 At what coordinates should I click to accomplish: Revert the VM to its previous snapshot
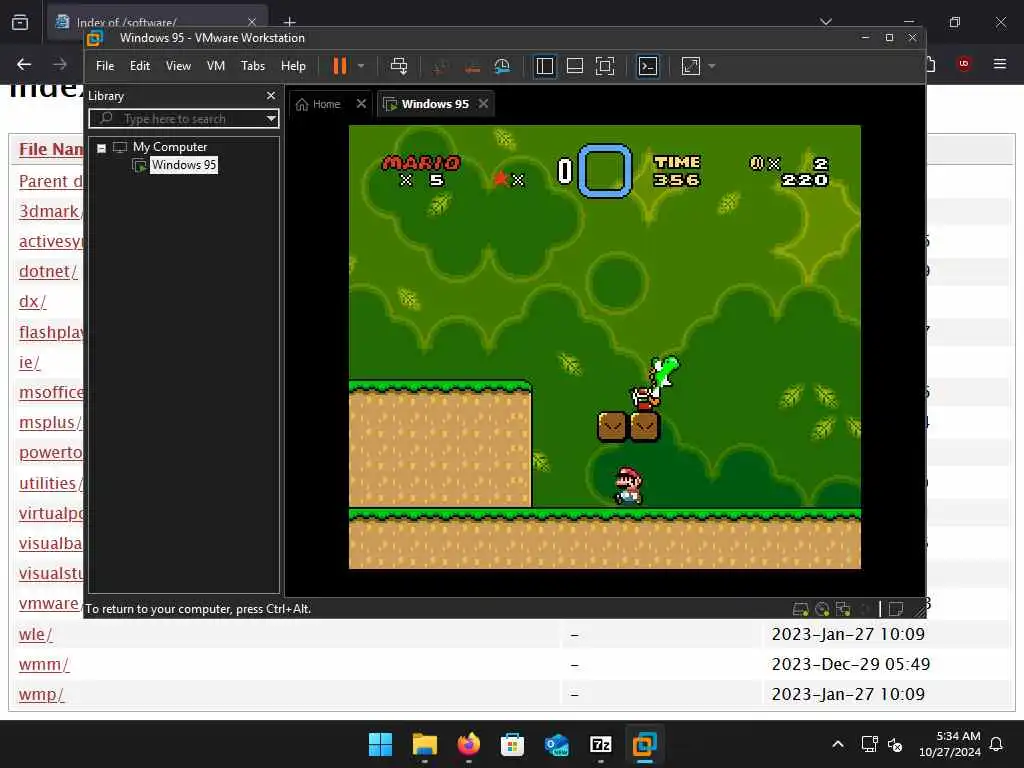[472, 66]
